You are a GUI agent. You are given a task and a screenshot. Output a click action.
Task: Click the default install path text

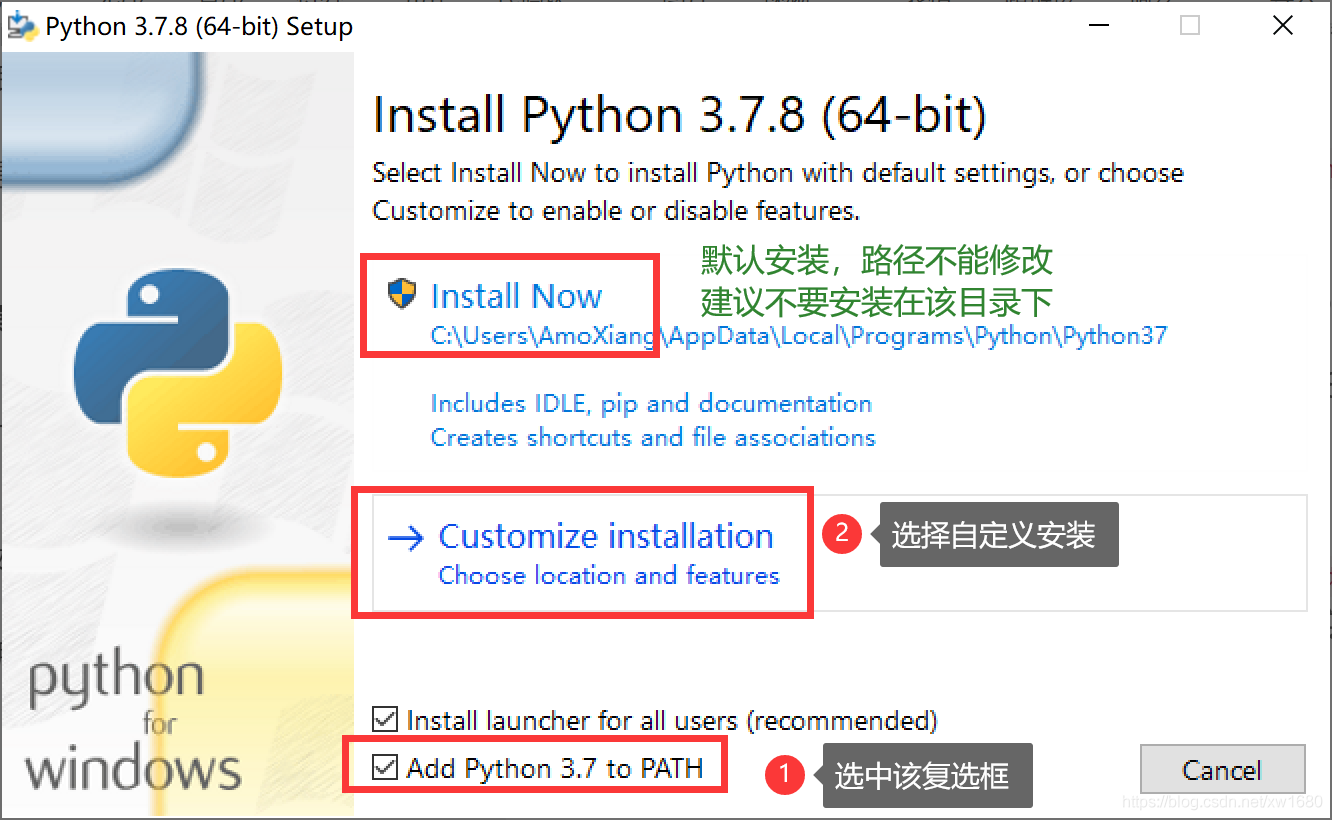pyautogui.click(x=798, y=336)
